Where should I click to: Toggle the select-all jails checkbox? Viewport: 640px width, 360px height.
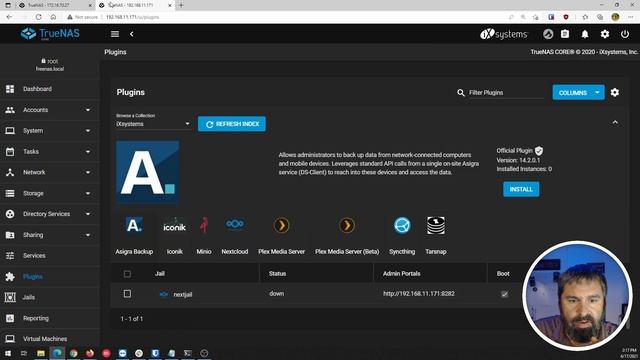(x=127, y=273)
